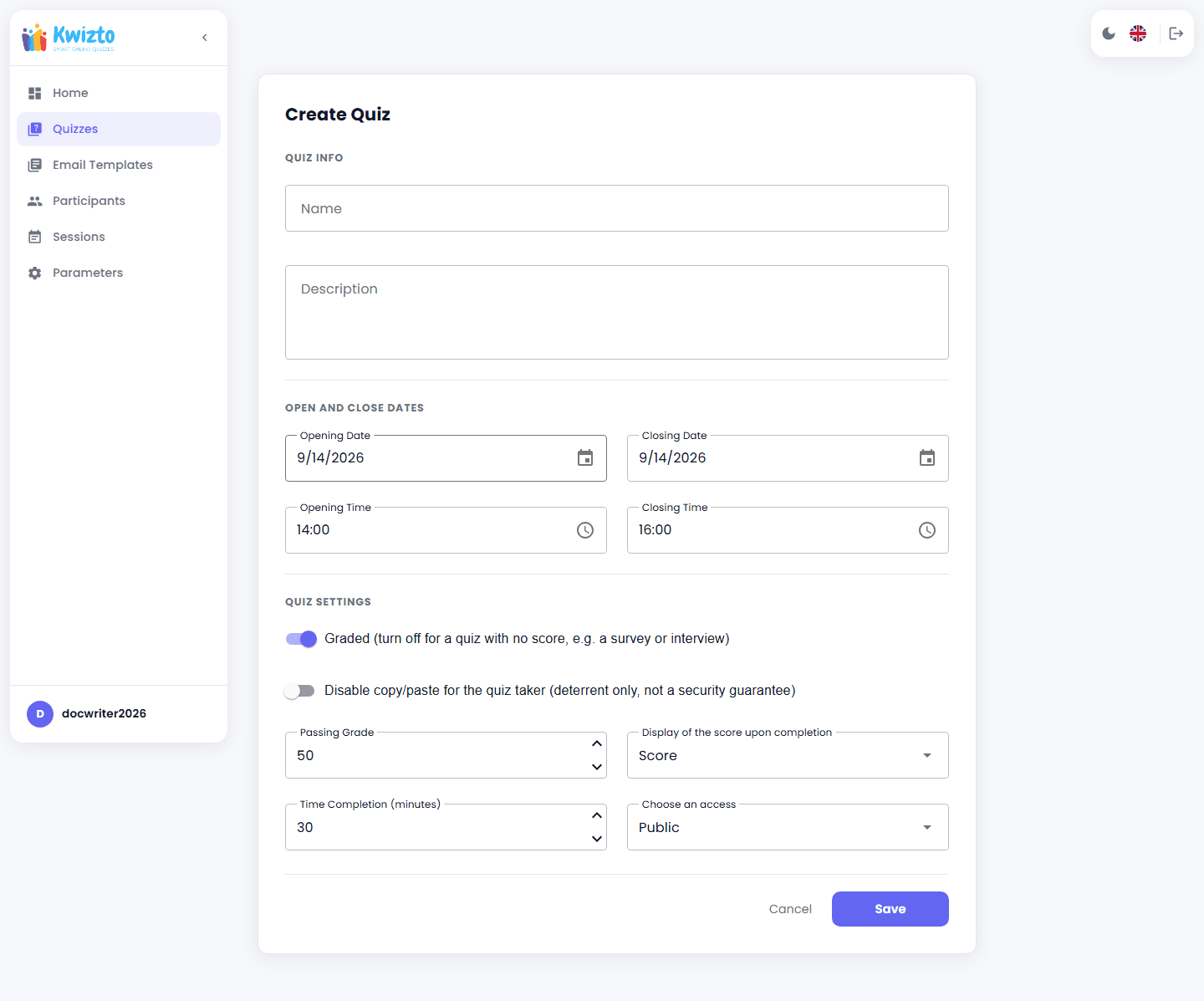Viewport: 1204px width, 1001px height.
Task: Cancel quiz creation
Action: (790, 909)
